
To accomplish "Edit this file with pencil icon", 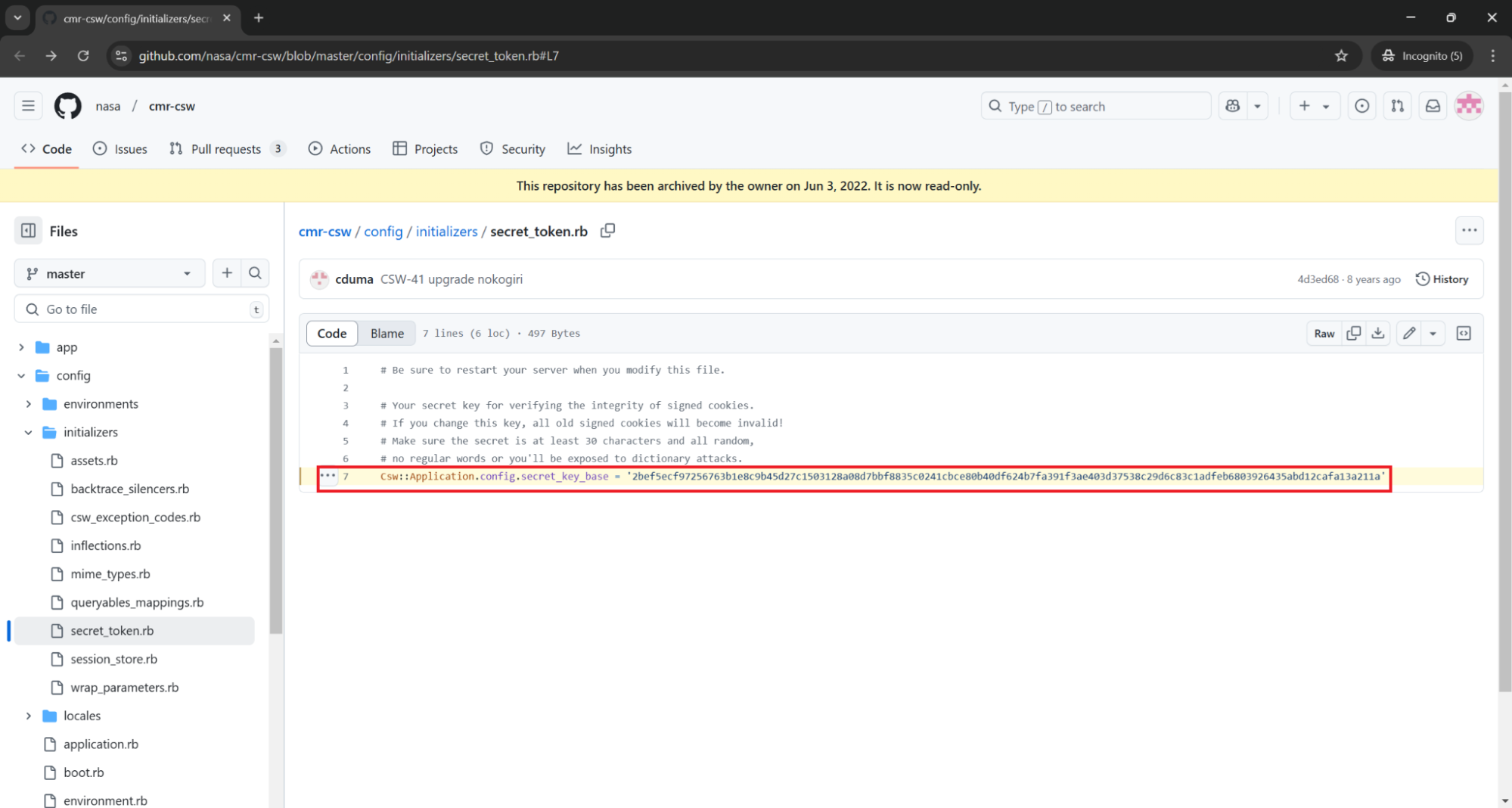I will (1409, 334).
